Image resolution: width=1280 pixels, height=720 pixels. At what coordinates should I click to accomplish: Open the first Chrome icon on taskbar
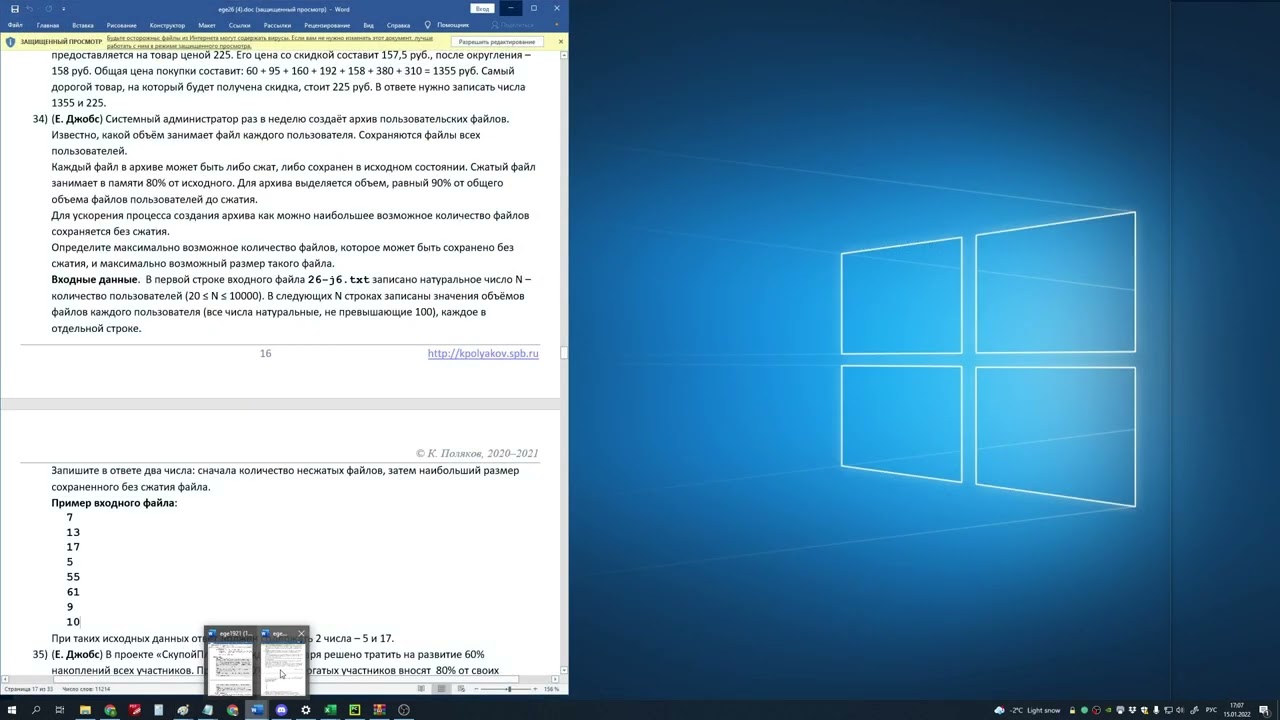pyautogui.click(x=110, y=710)
